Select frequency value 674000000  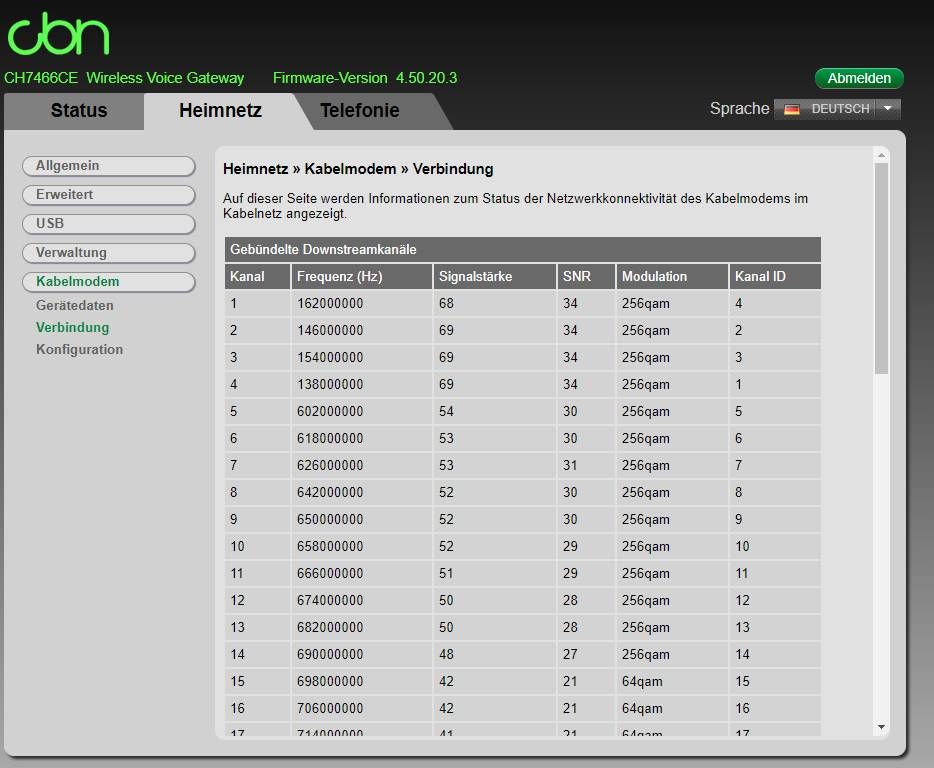330,600
